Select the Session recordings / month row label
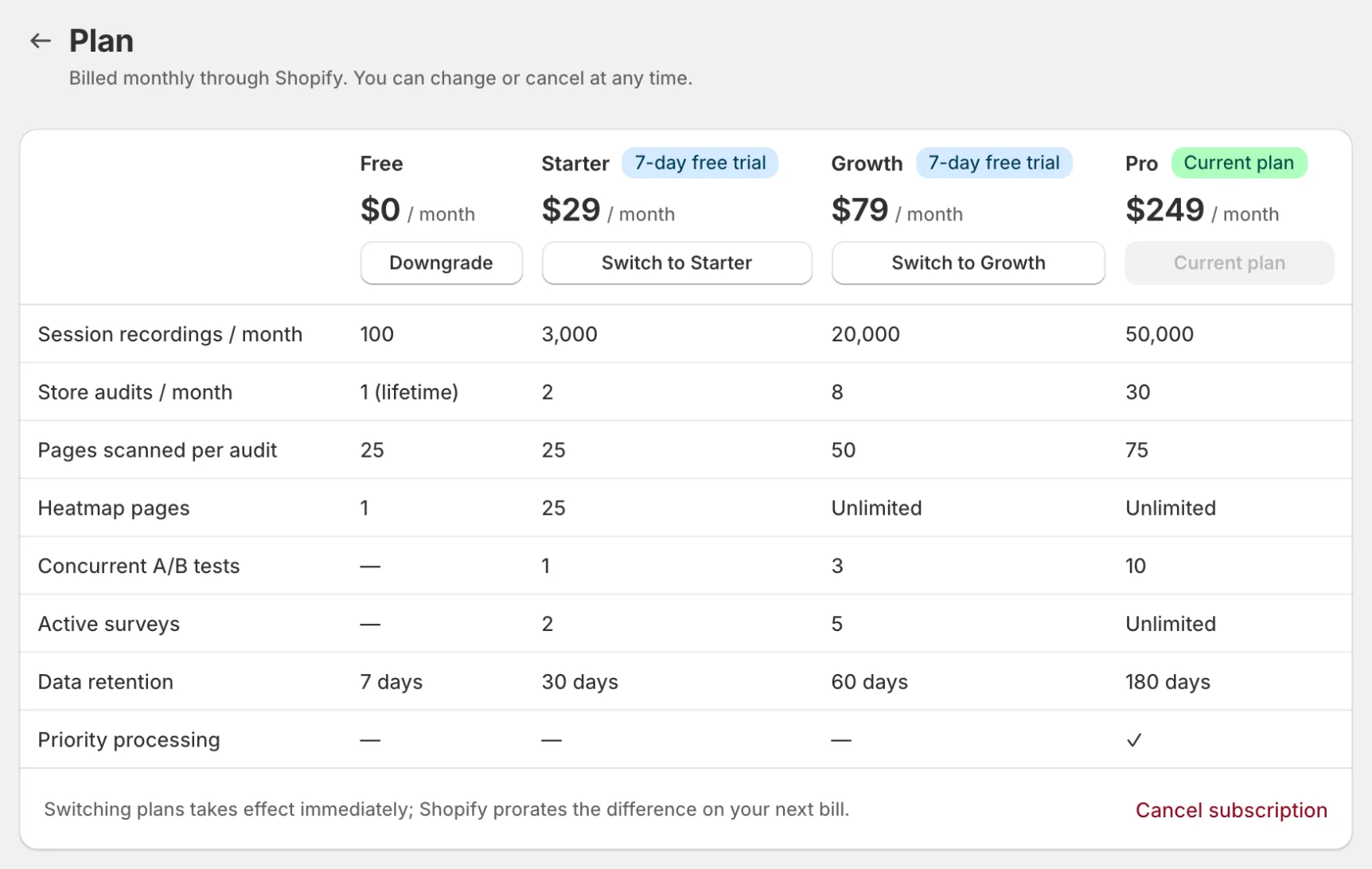This screenshot has height=869, width=1372. tap(170, 334)
